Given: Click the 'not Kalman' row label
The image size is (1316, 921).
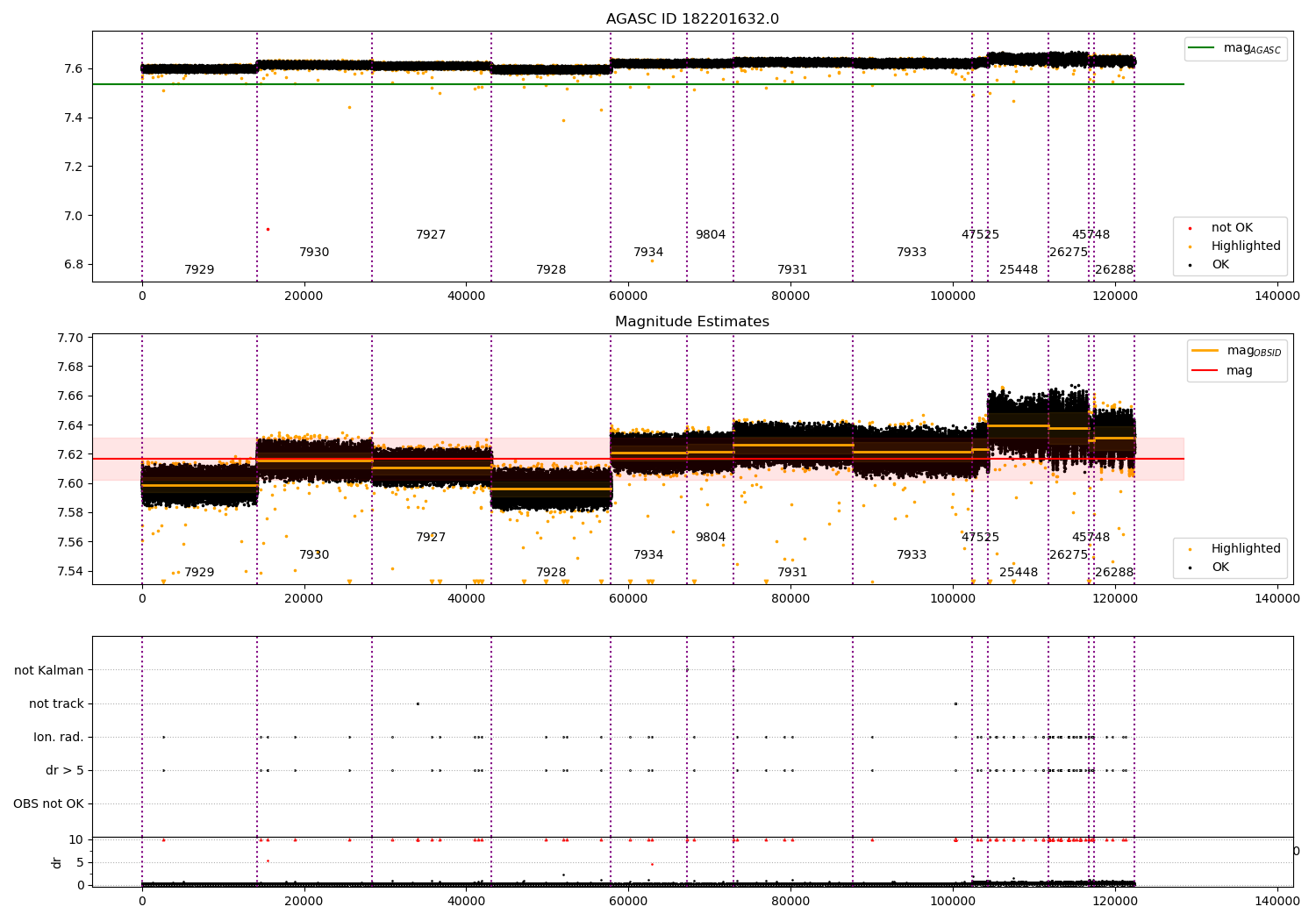Looking at the screenshot, I should click(x=49, y=671).
